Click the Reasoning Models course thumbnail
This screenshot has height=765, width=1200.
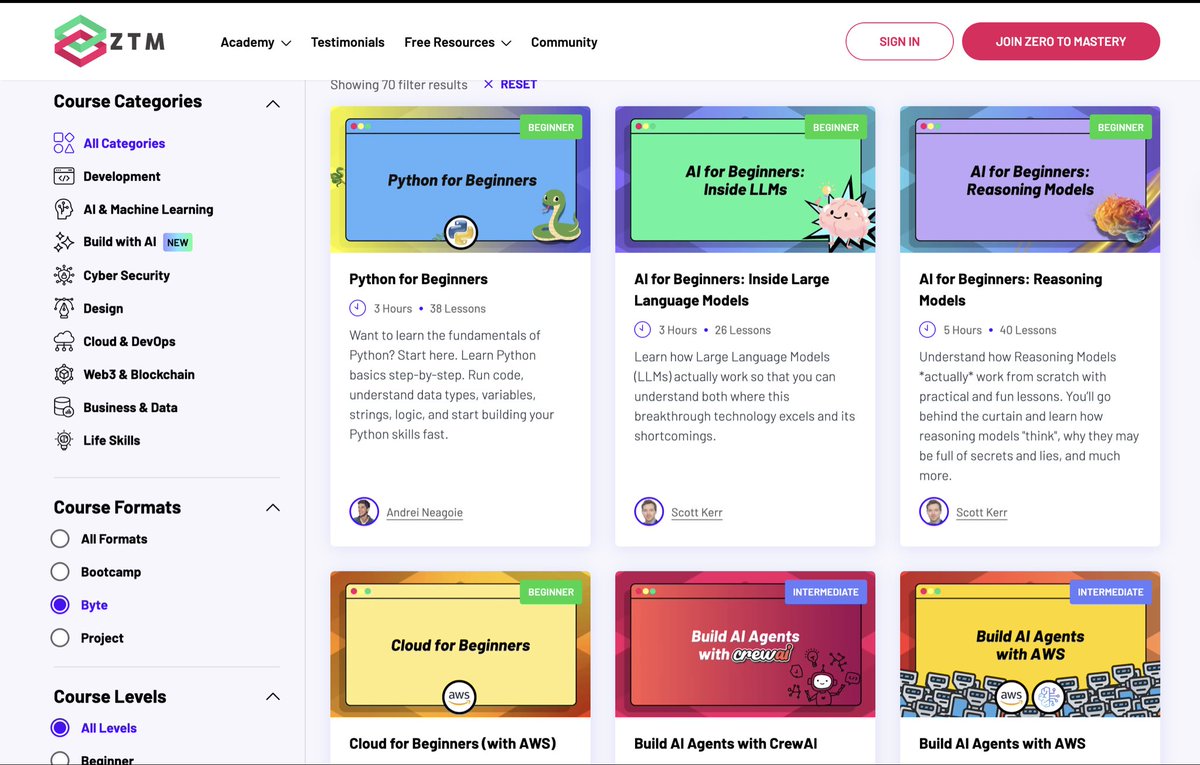click(1030, 180)
